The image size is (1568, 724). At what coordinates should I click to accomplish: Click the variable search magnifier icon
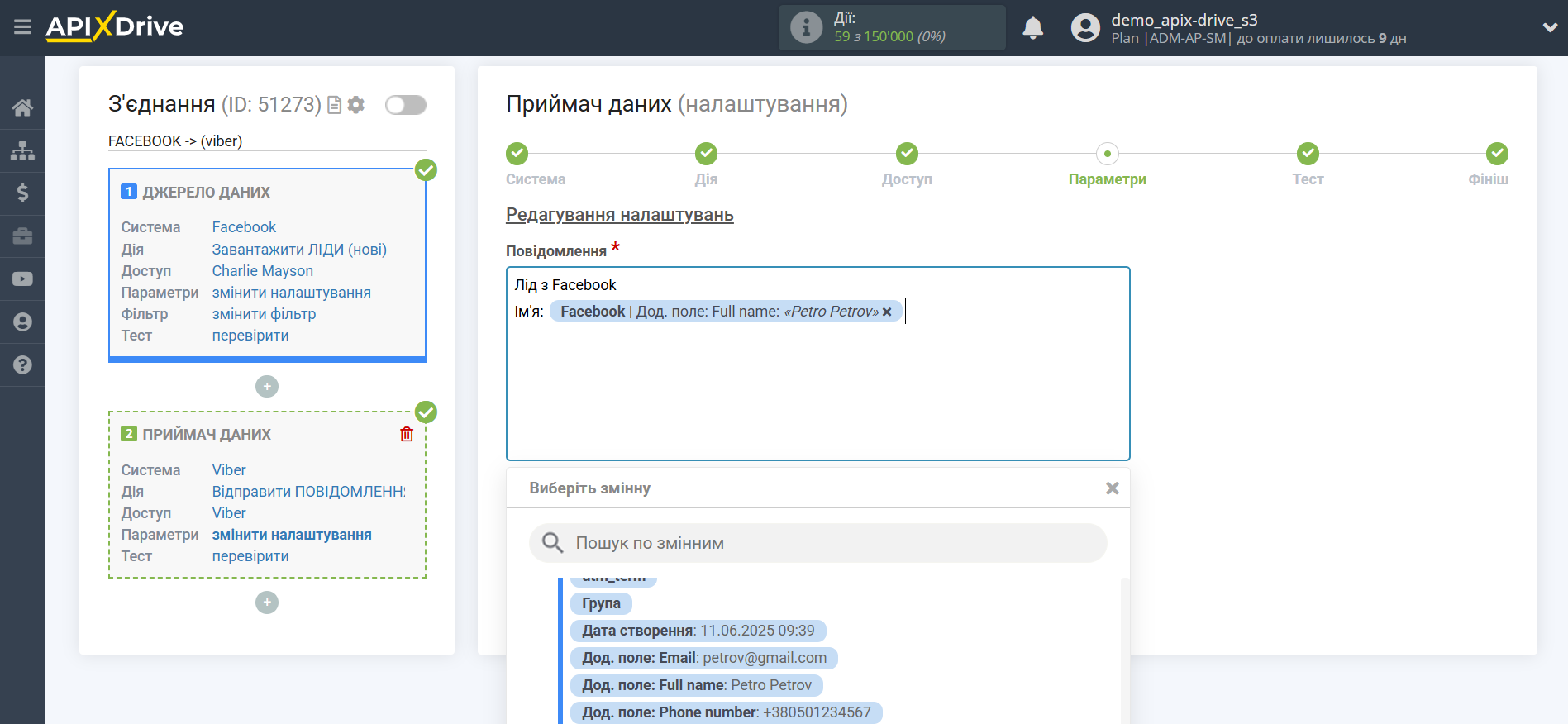(552, 543)
